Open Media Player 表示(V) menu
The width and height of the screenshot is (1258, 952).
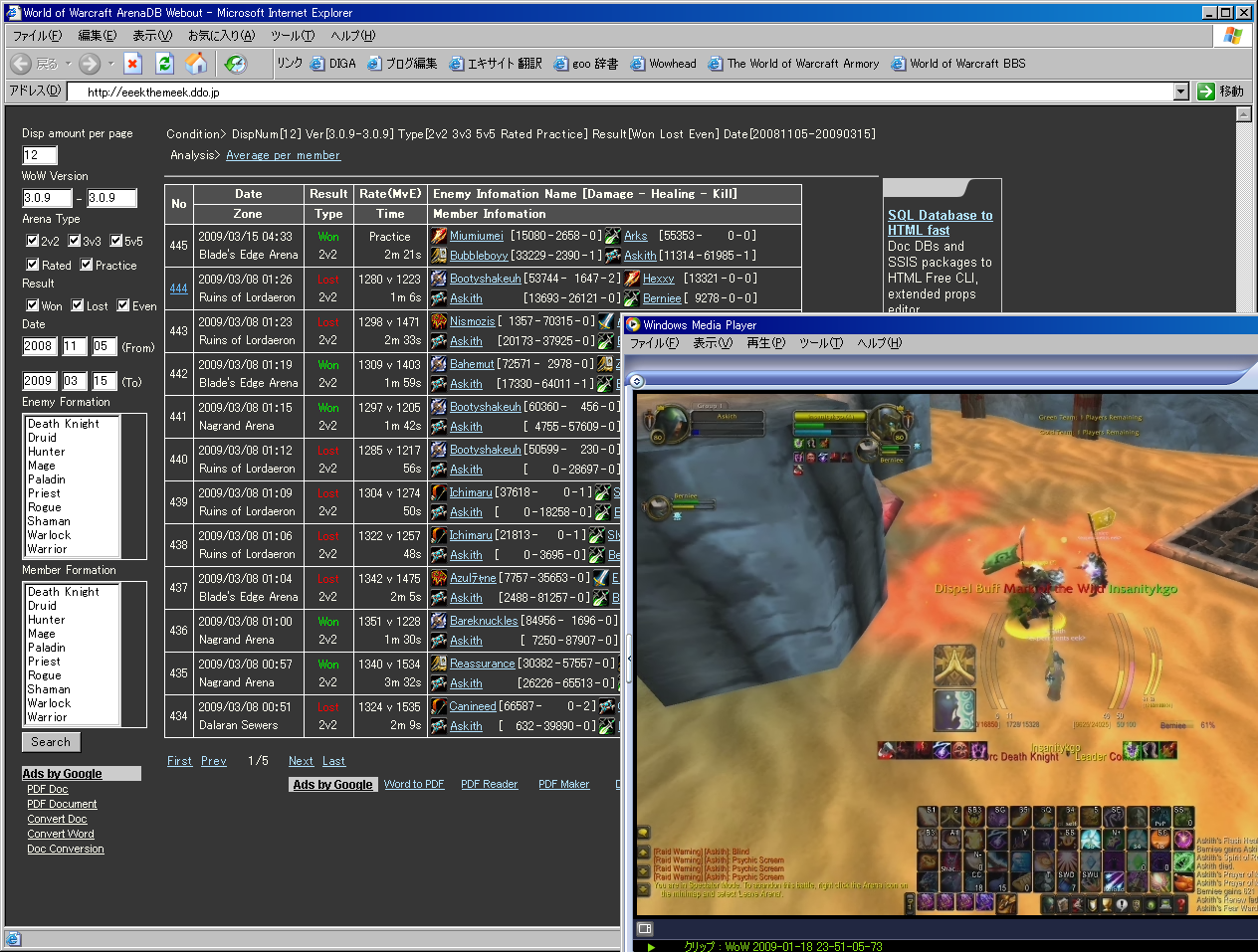tap(713, 343)
